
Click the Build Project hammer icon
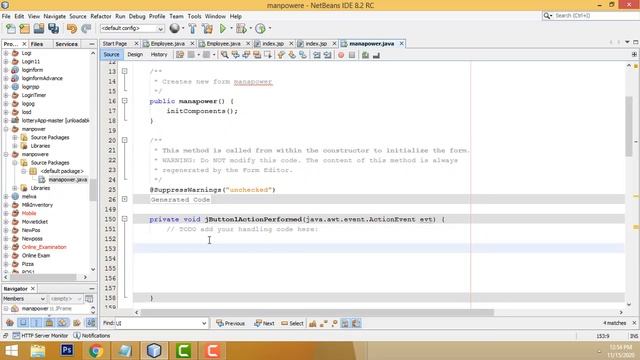click(193, 29)
